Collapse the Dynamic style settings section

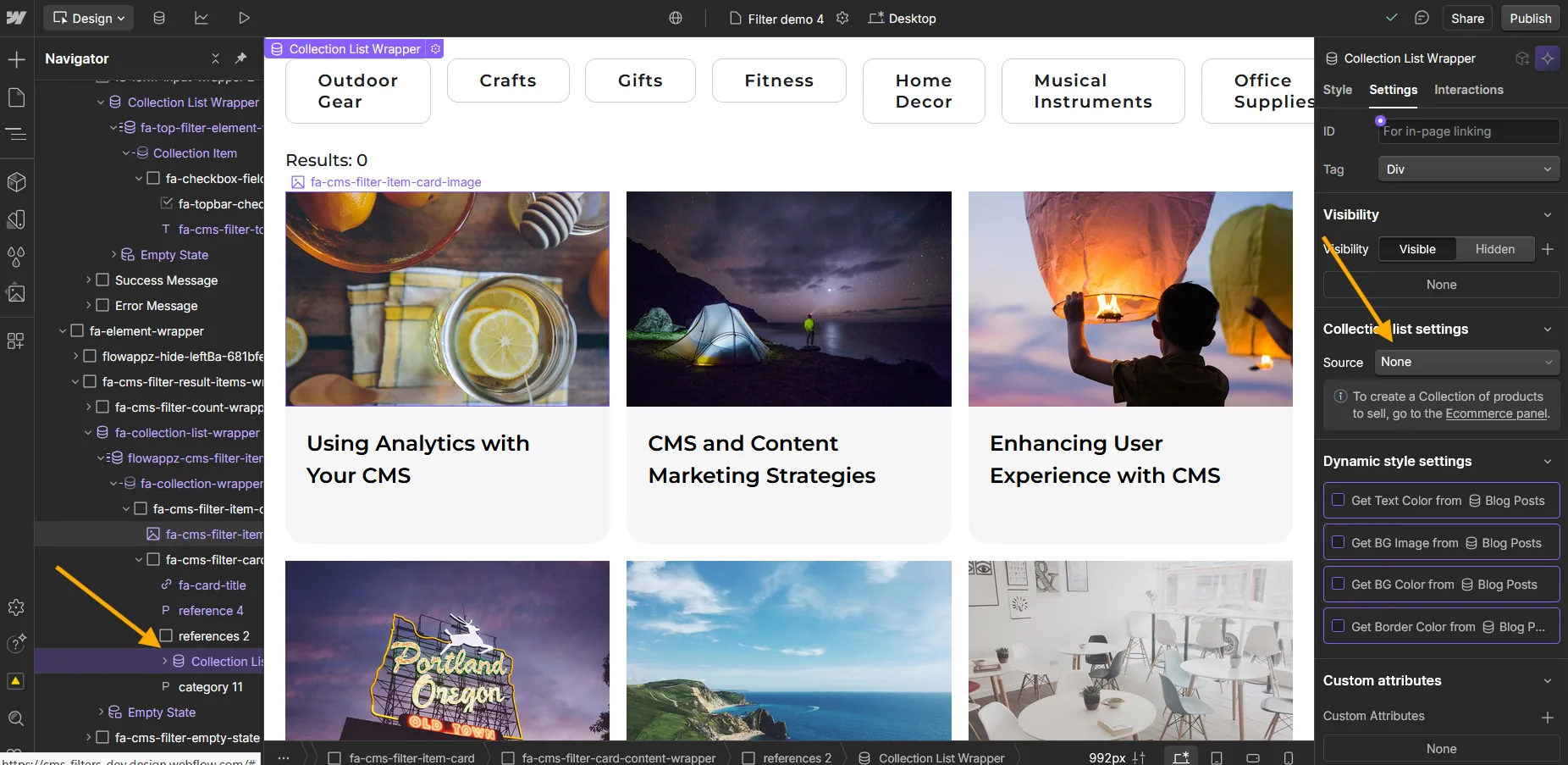[x=1548, y=462]
